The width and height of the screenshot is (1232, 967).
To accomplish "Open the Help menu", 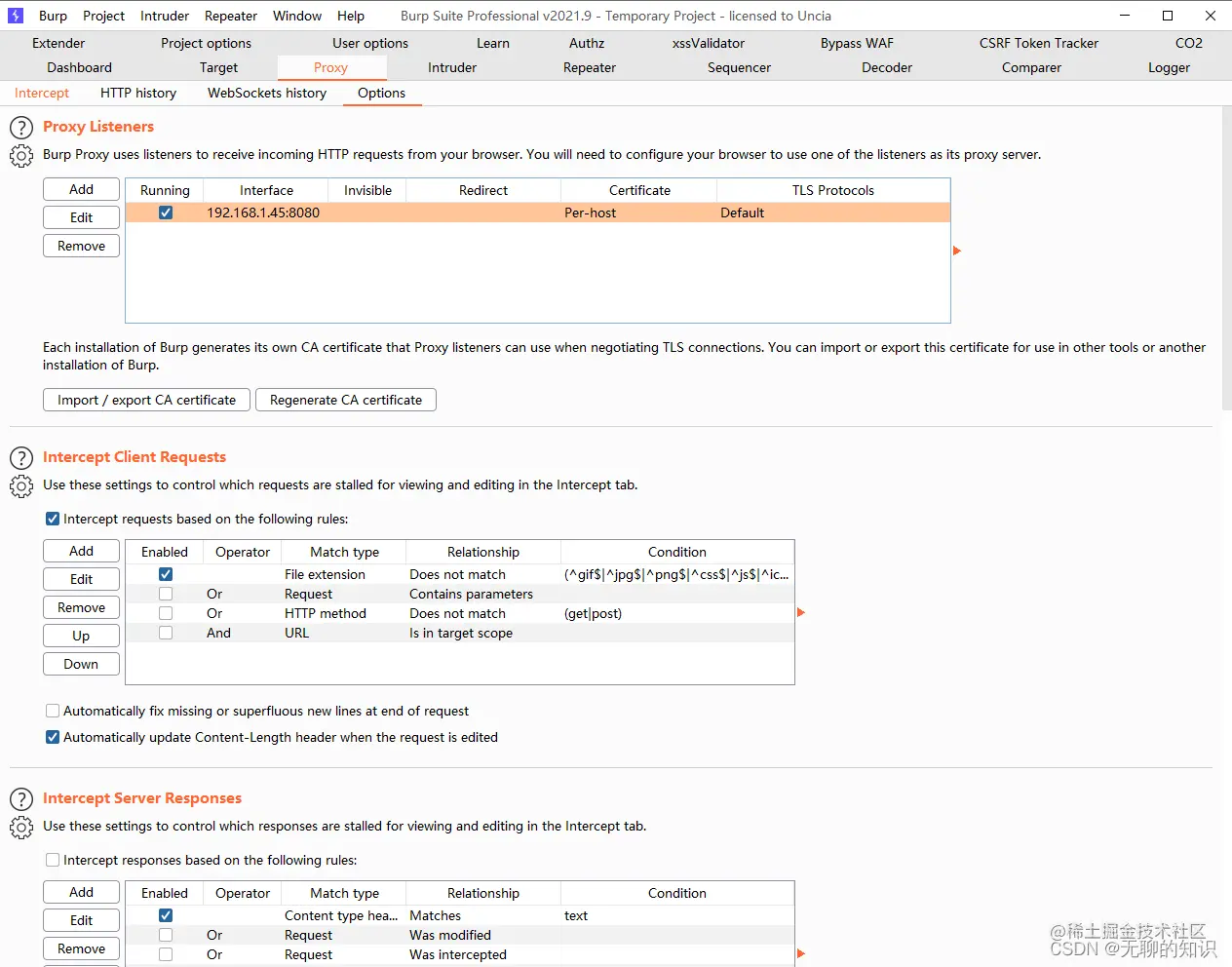I will click(x=351, y=16).
